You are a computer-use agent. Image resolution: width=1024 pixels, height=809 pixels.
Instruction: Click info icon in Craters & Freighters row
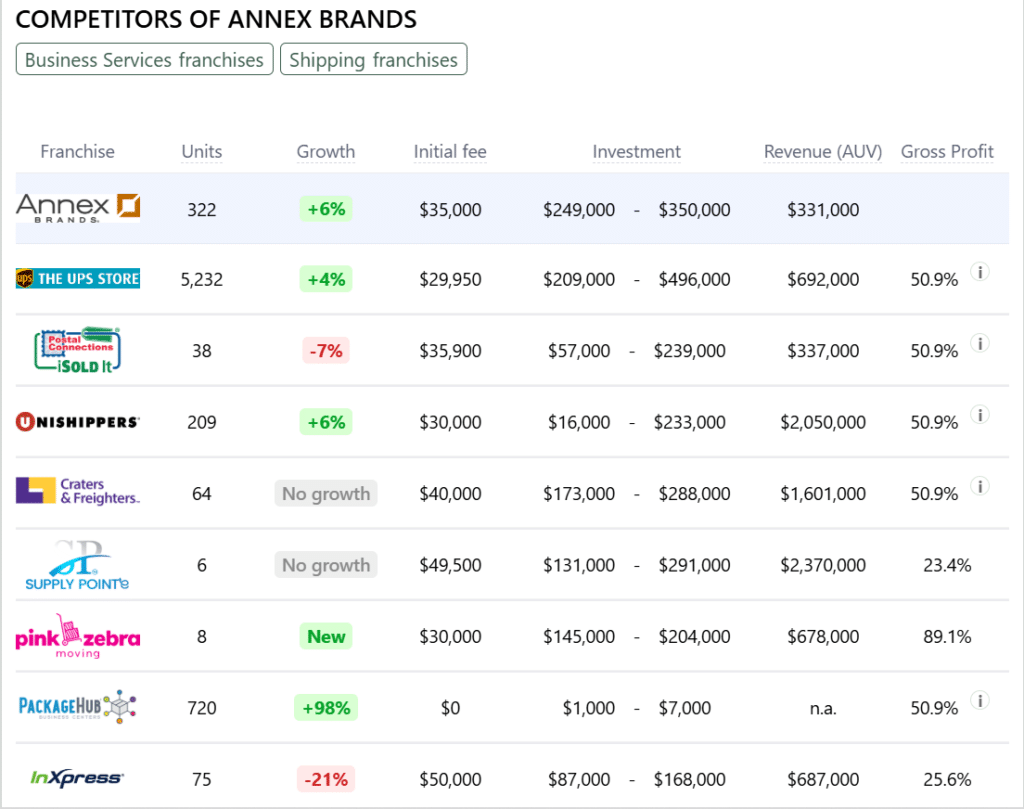coord(980,486)
